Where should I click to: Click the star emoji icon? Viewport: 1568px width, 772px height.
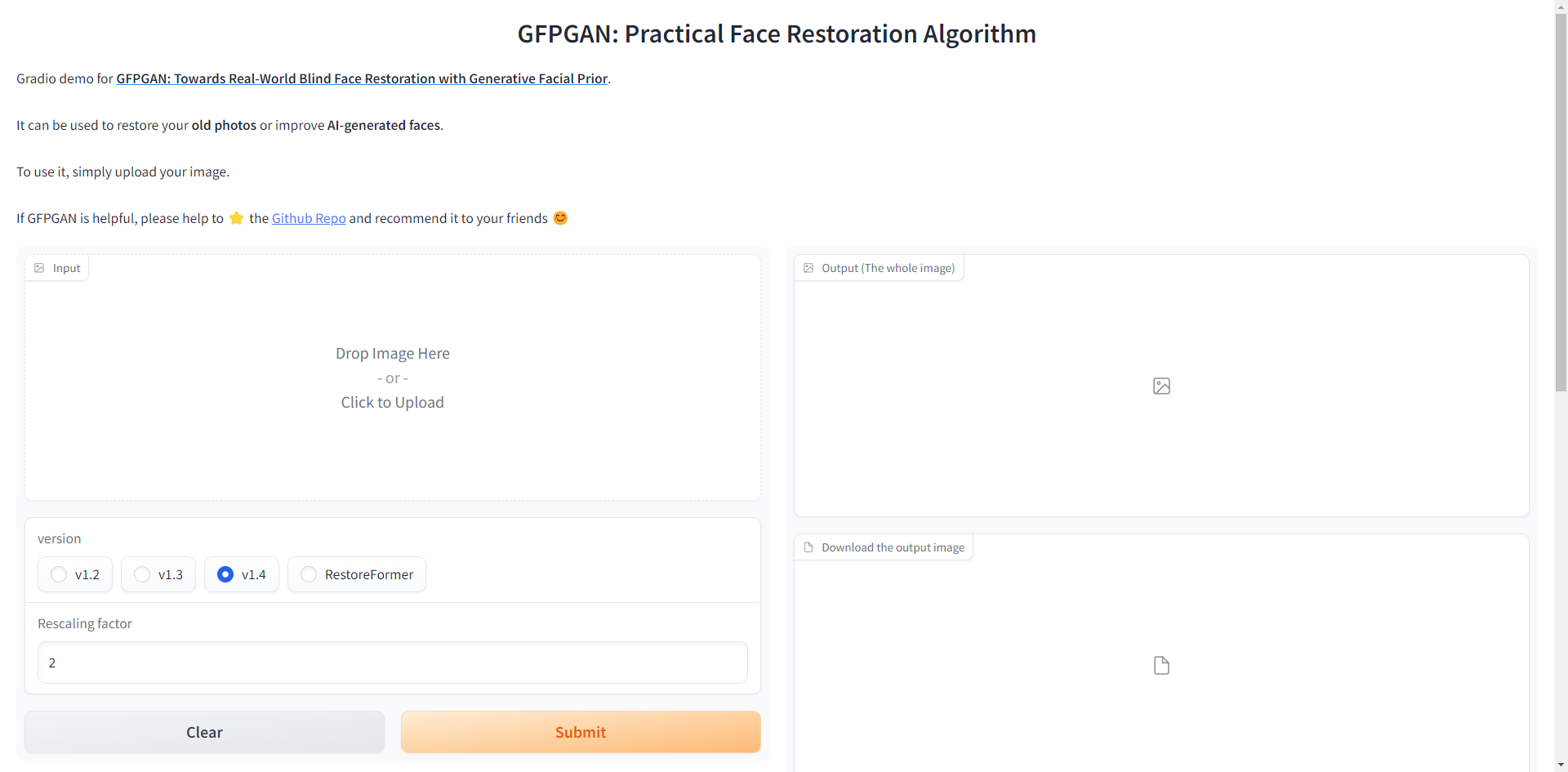pyautogui.click(x=237, y=218)
